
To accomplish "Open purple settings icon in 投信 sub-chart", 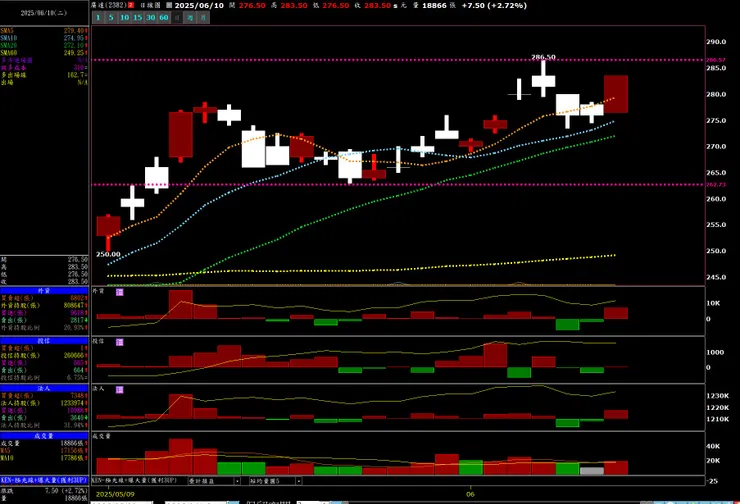I will point(119,342).
